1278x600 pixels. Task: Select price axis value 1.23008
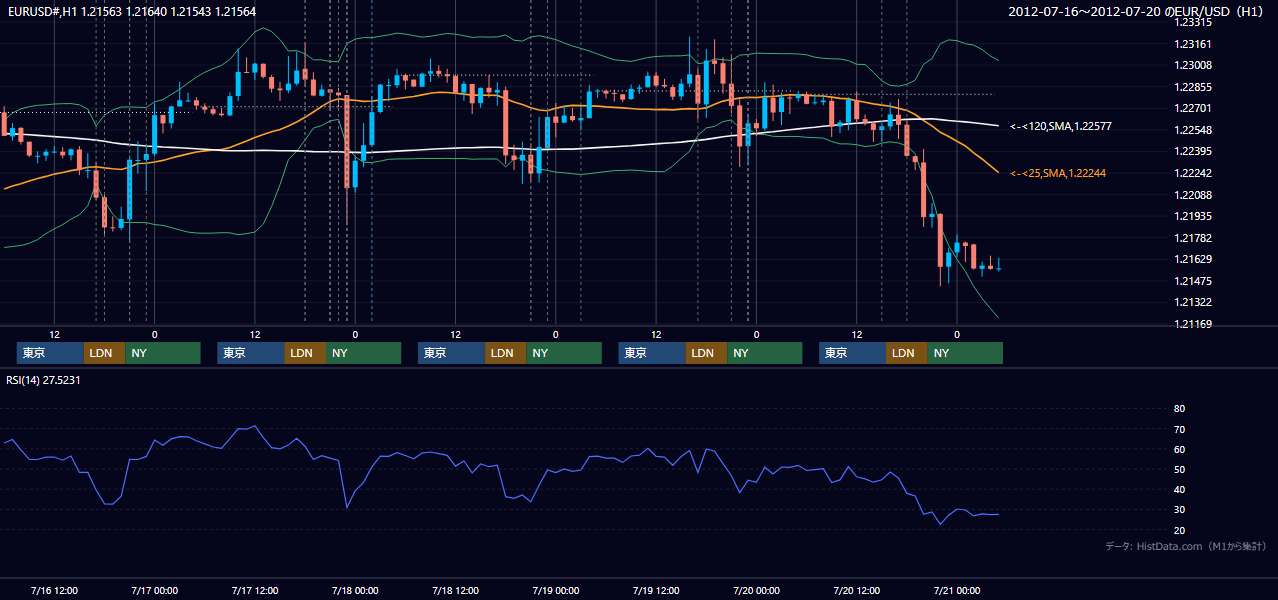tap(1193, 65)
